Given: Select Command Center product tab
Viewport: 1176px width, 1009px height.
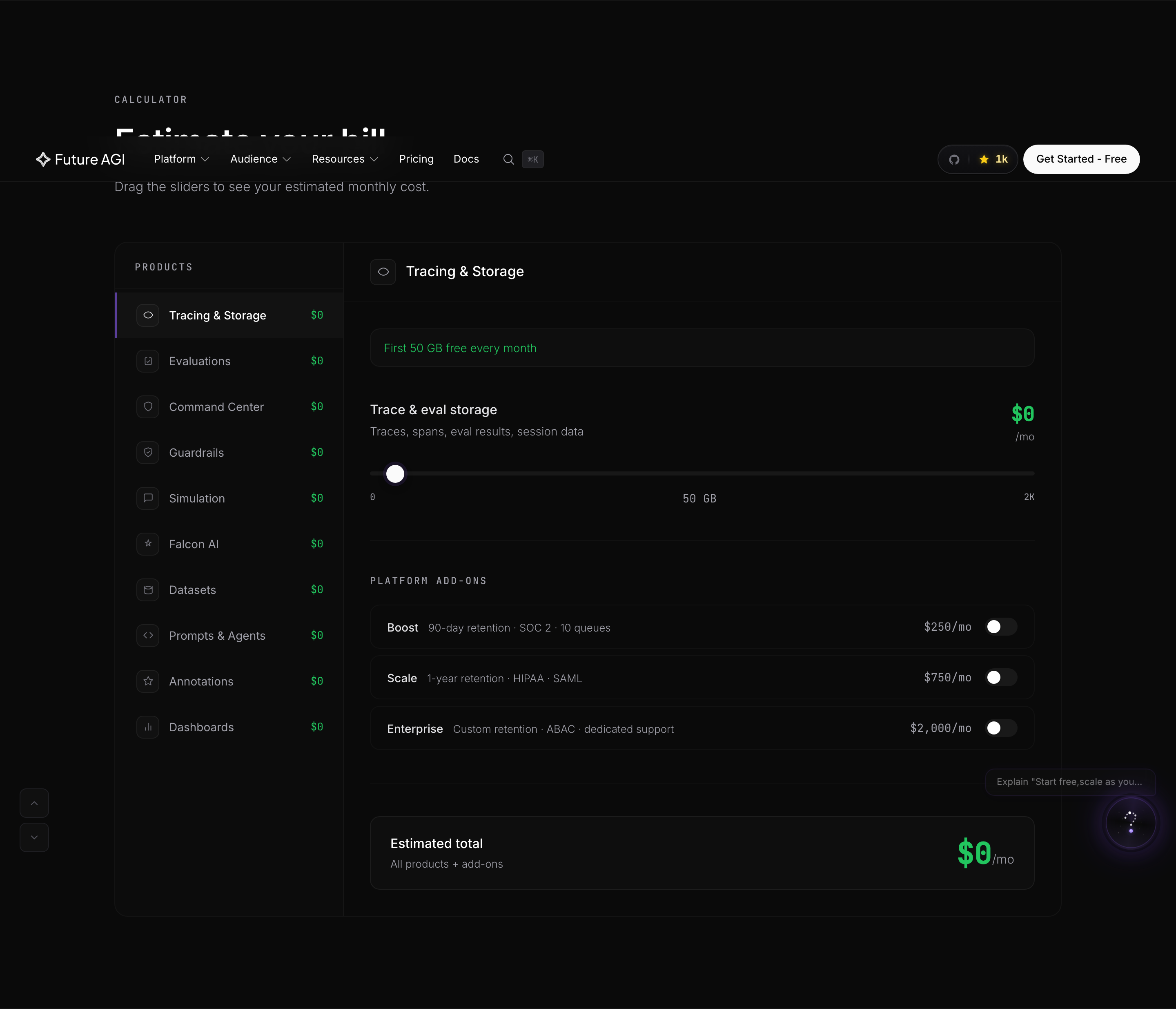Looking at the screenshot, I should (x=229, y=406).
